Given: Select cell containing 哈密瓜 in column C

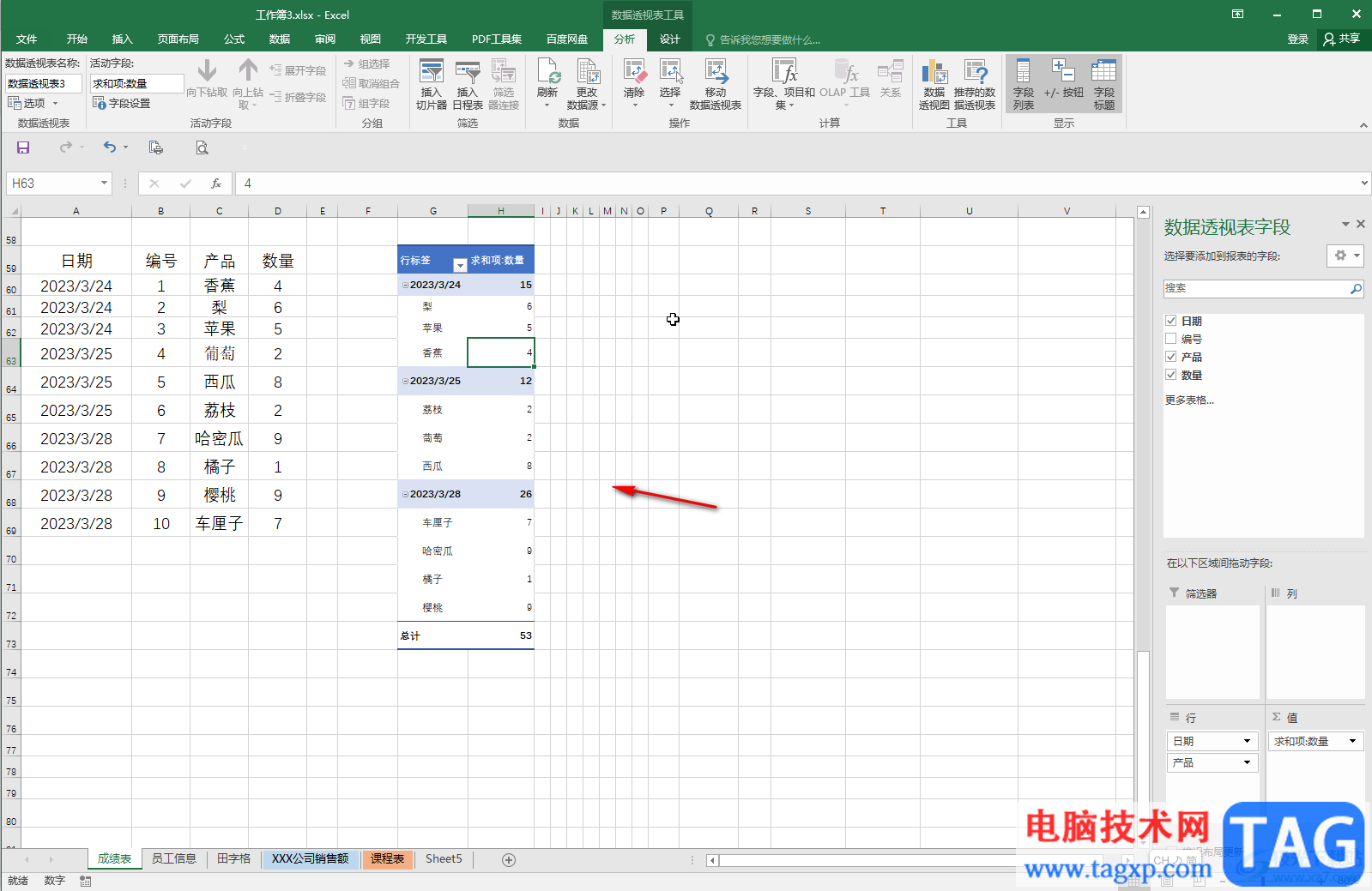Looking at the screenshot, I should [x=220, y=438].
